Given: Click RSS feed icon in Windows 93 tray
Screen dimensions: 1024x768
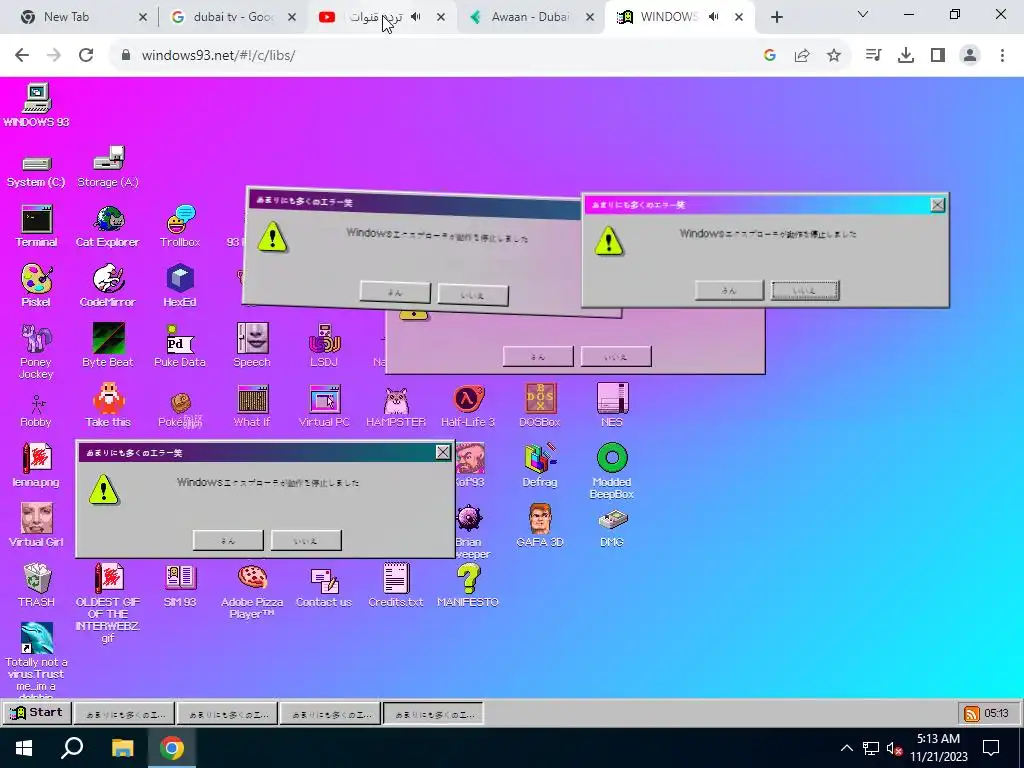Looking at the screenshot, I should pyautogui.click(x=972, y=714).
